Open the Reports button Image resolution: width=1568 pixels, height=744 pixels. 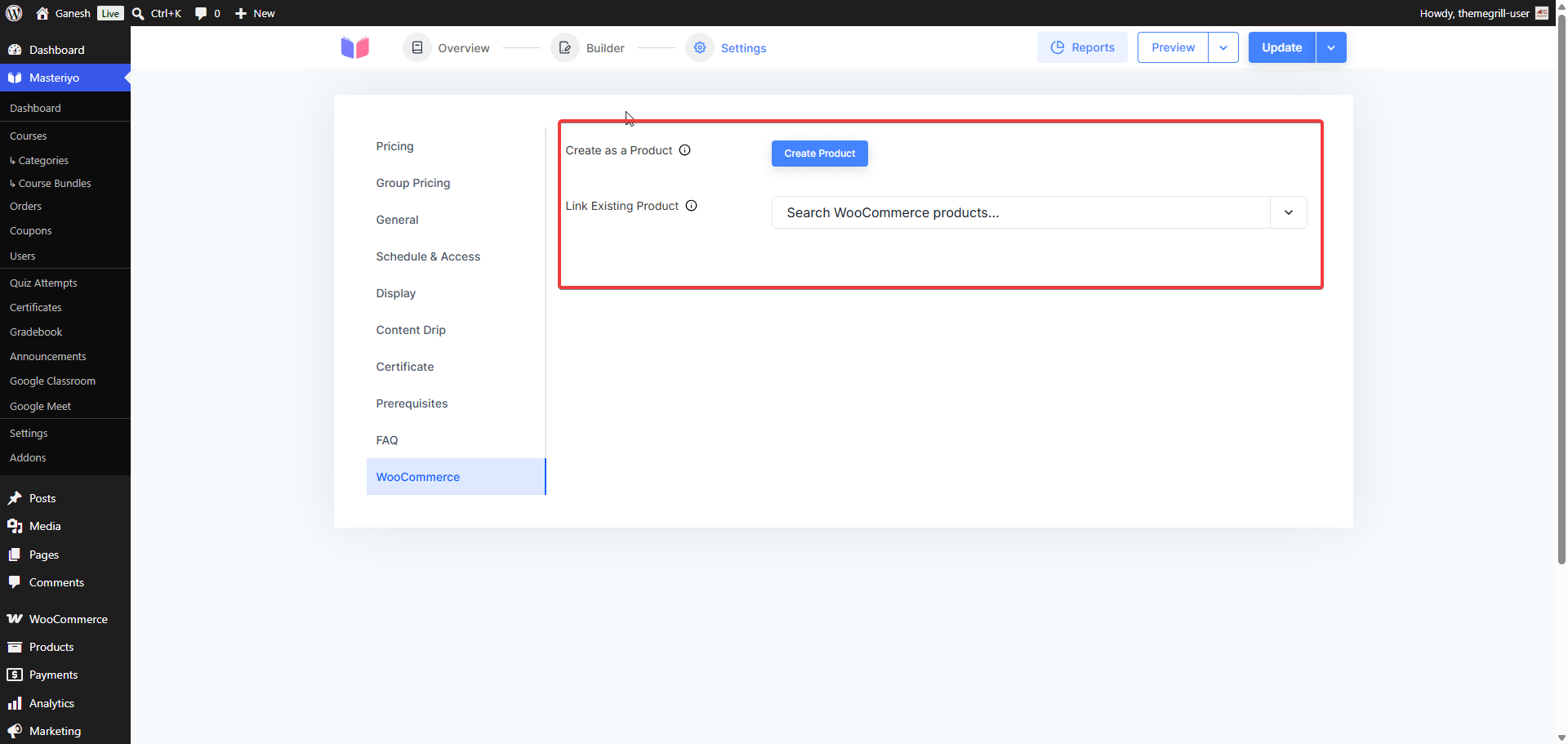click(x=1082, y=47)
